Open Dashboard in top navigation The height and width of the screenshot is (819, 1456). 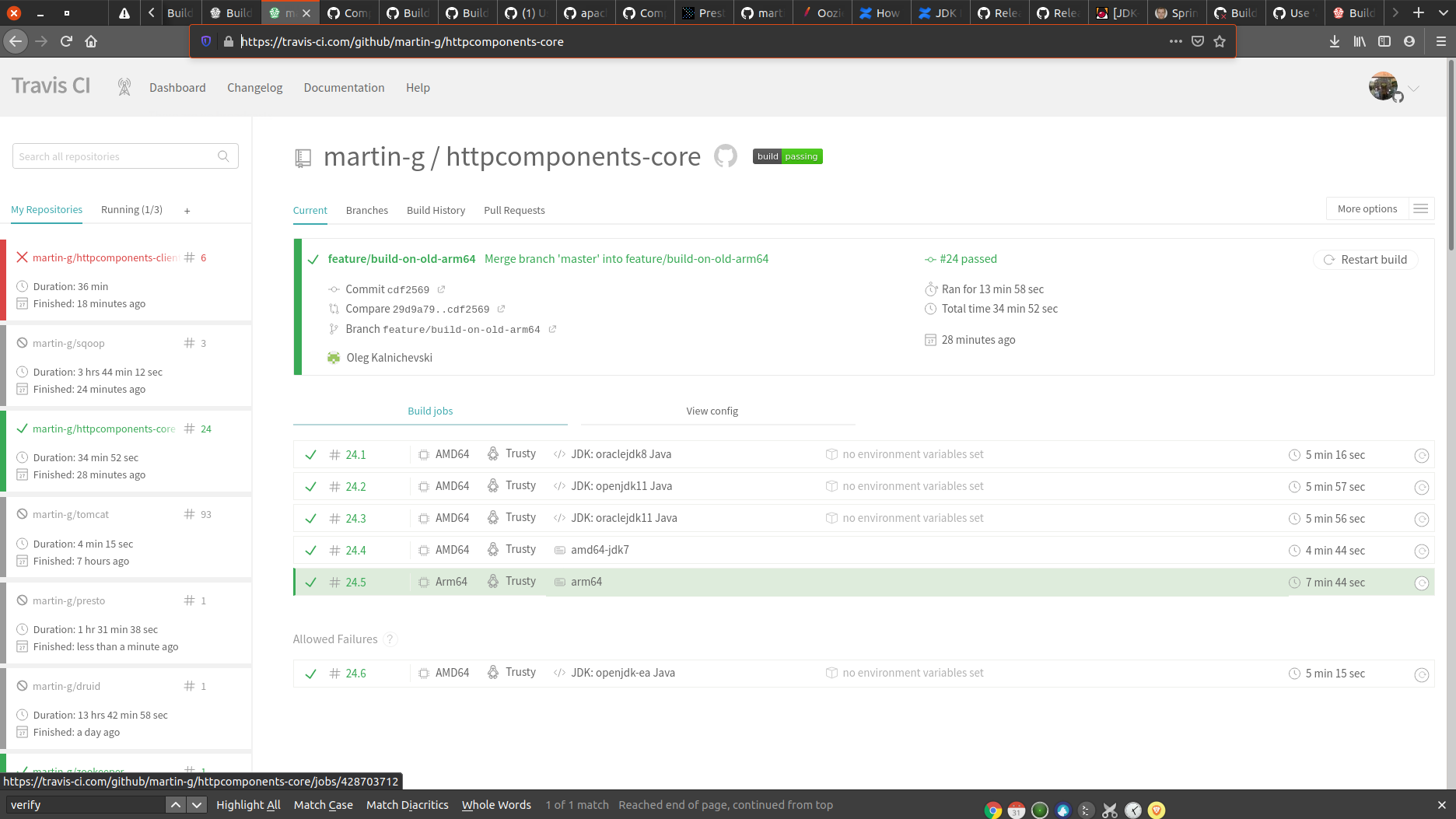pyautogui.click(x=177, y=88)
